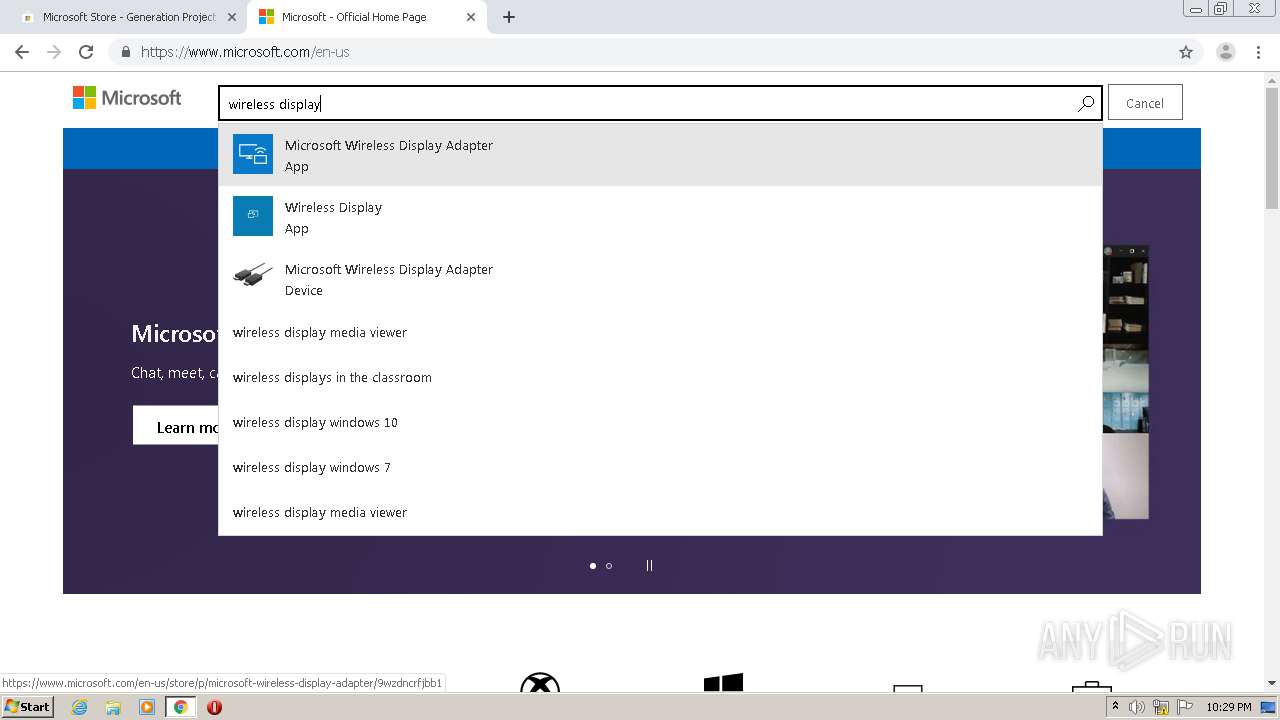This screenshot has width=1280, height=720.
Task: Launch Internet Explorer from taskbar
Action: (80, 707)
